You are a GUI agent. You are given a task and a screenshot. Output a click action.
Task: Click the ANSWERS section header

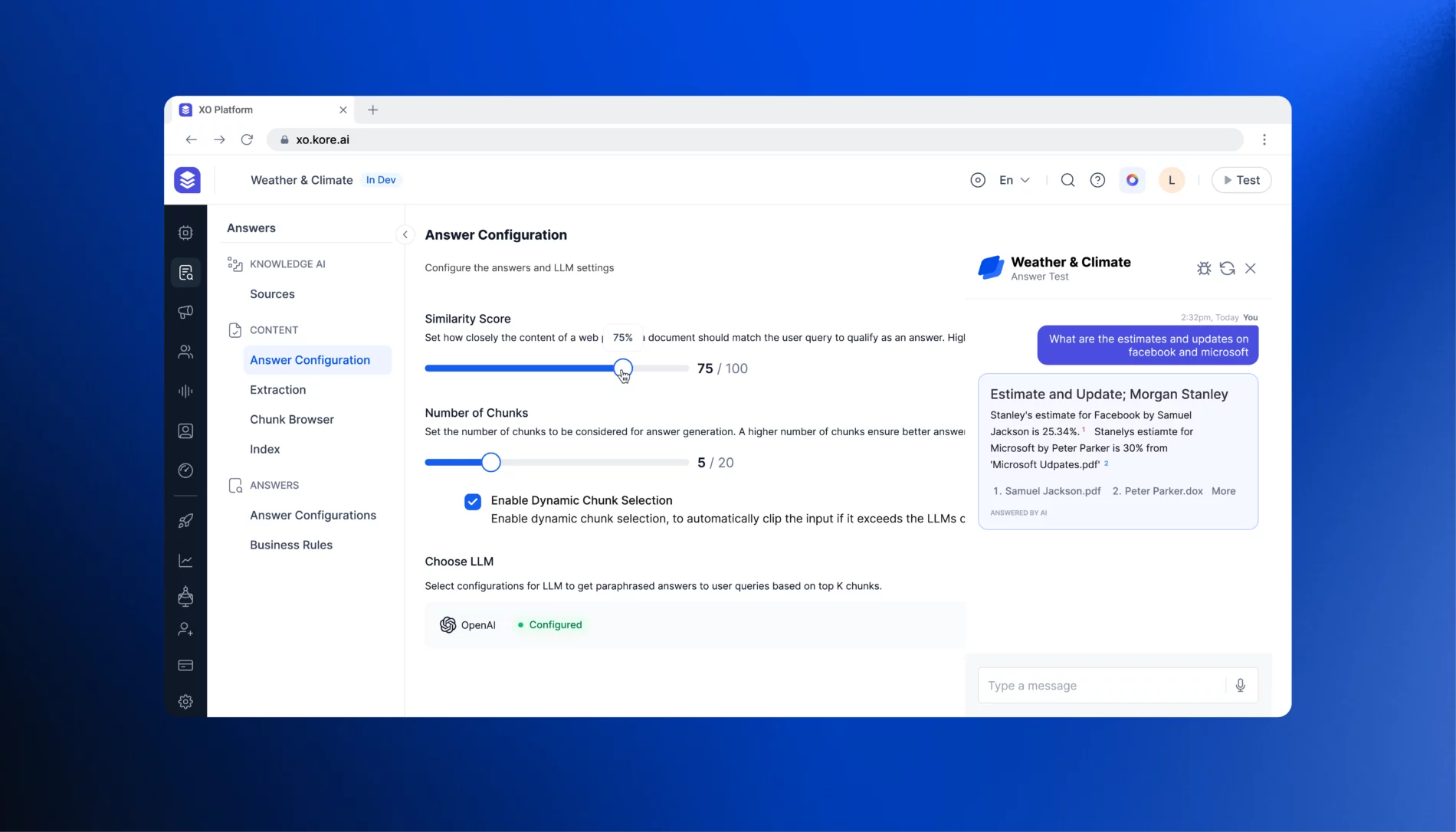[274, 486]
